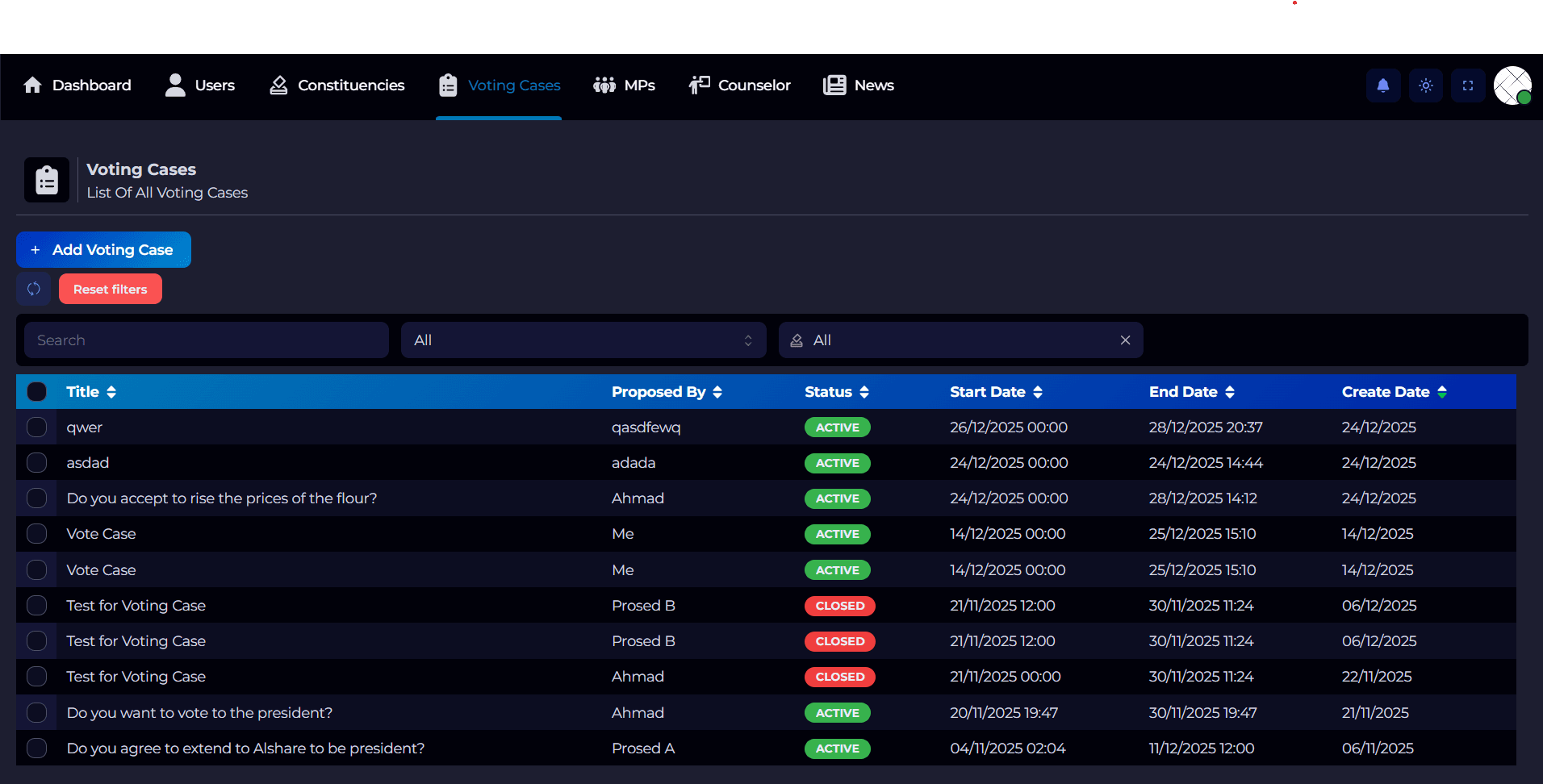
Task: Check the select-all checkbox in the table header
Action: (x=37, y=392)
